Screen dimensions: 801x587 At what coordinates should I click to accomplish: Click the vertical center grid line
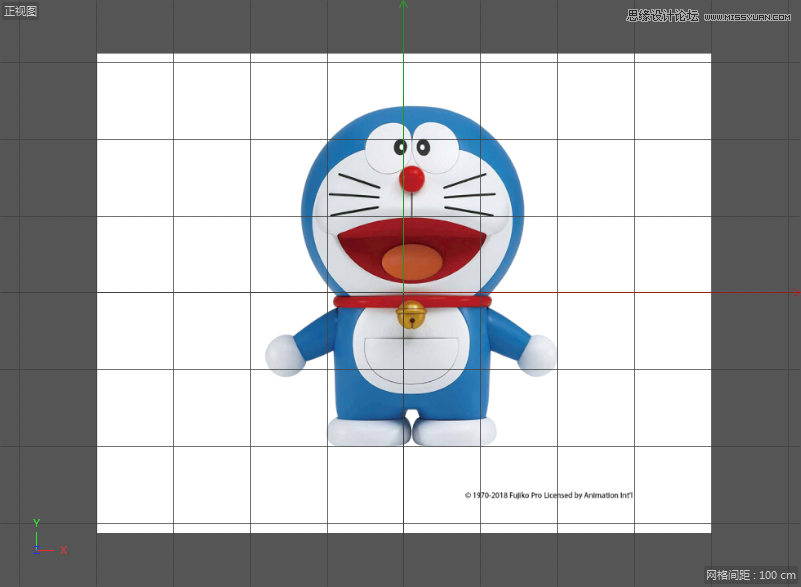[x=404, y=470]
